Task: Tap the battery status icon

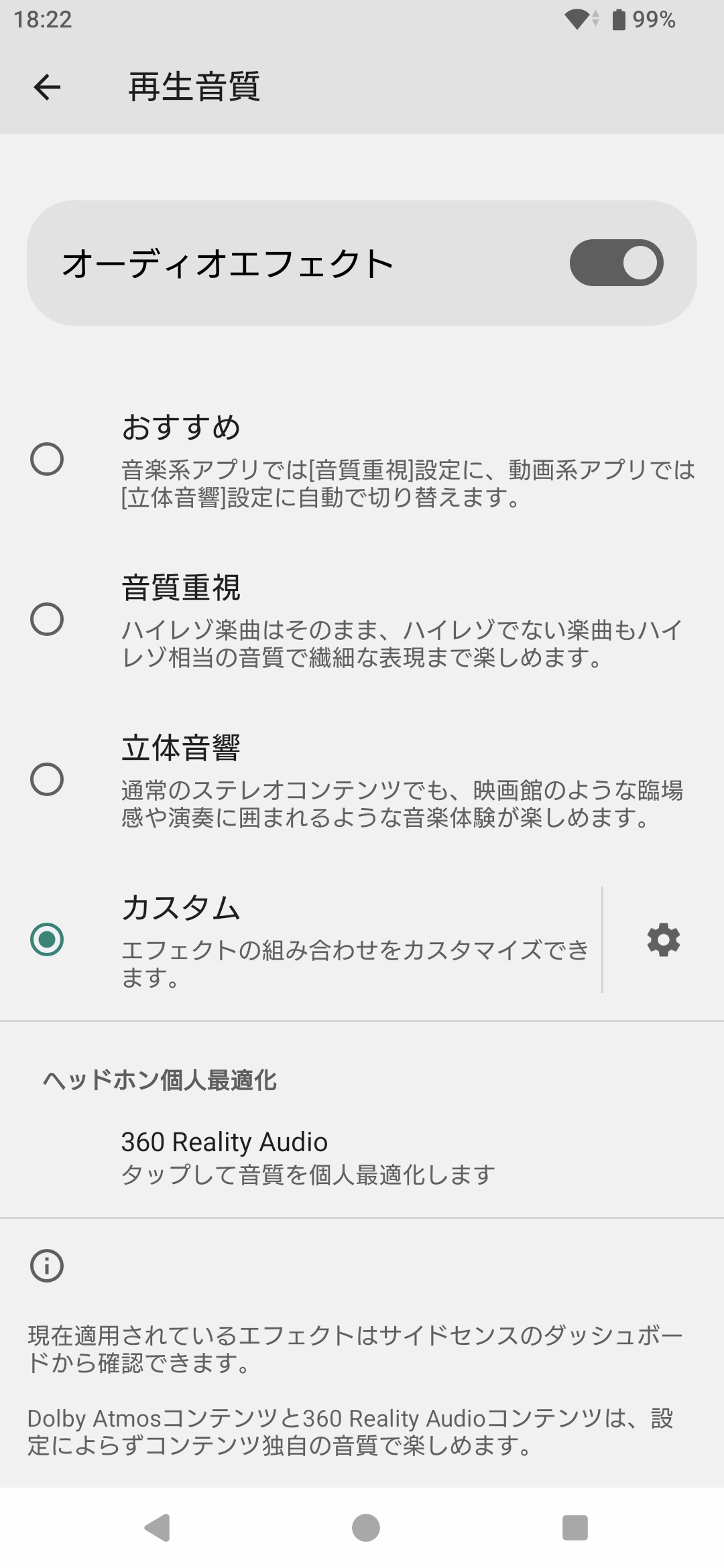Action: click(x=619, y=19)
